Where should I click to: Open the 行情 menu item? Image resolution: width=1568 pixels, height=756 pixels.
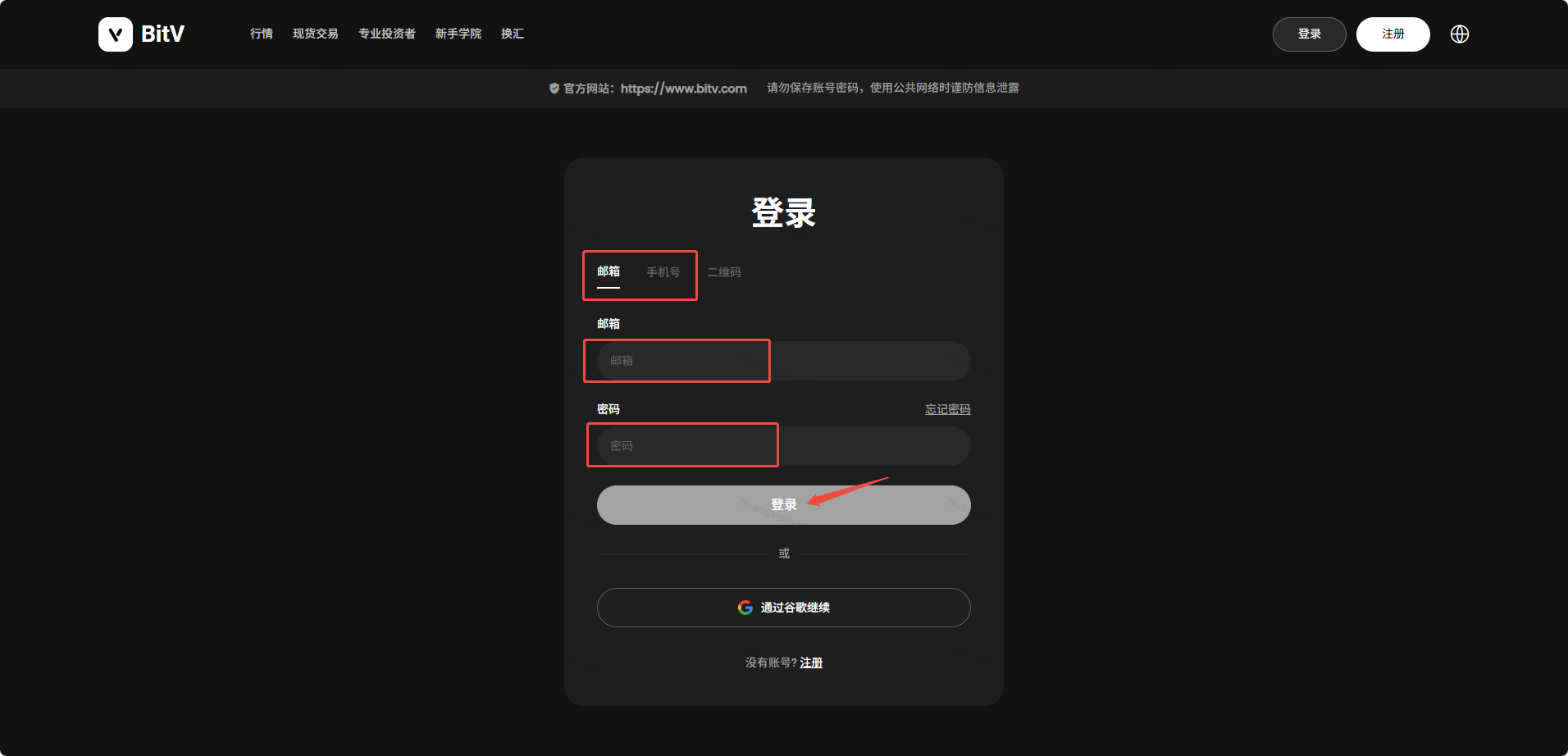click(262, 34)
